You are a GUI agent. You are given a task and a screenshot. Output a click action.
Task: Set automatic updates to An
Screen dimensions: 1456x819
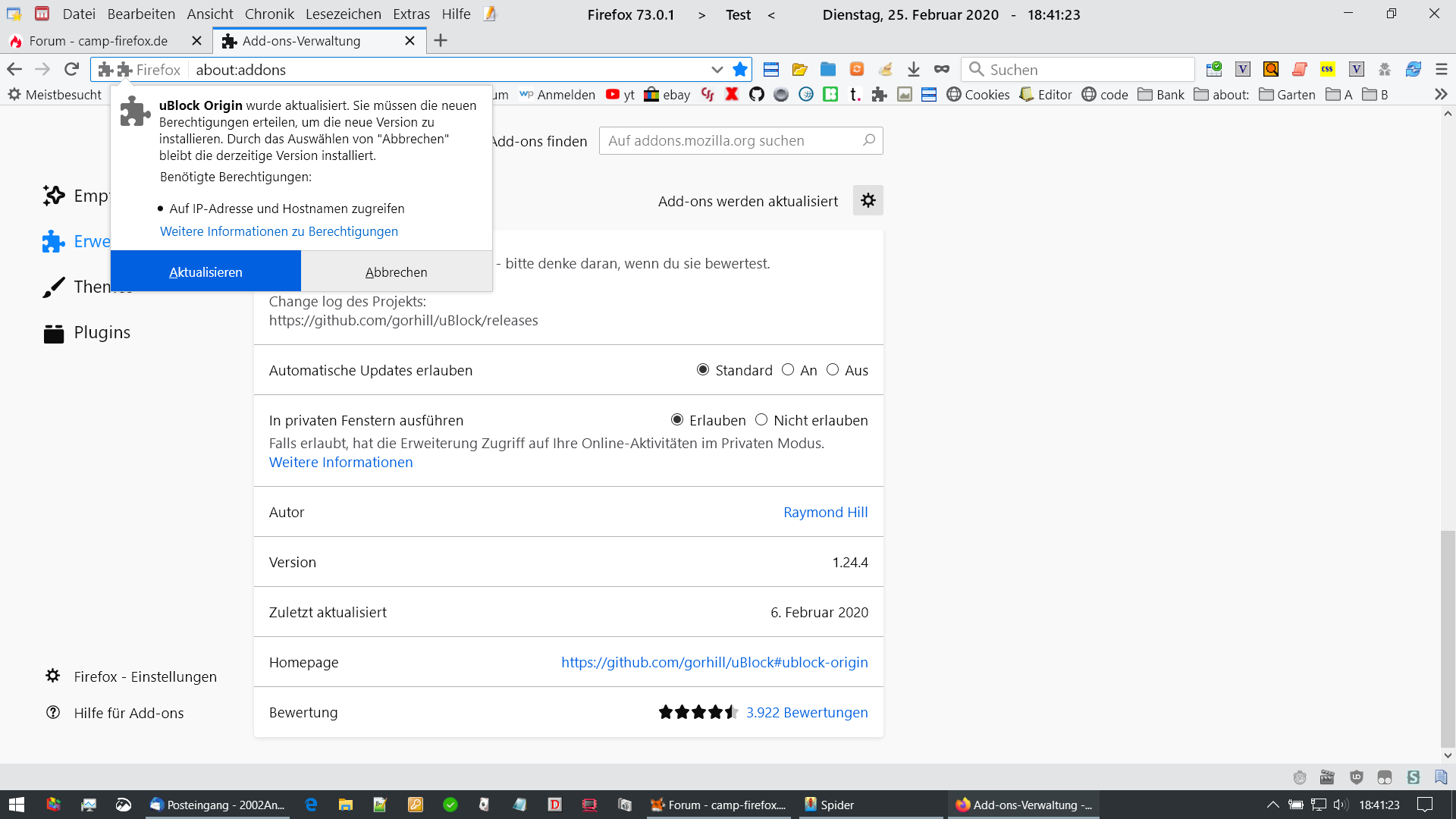[x=788, y=370]
